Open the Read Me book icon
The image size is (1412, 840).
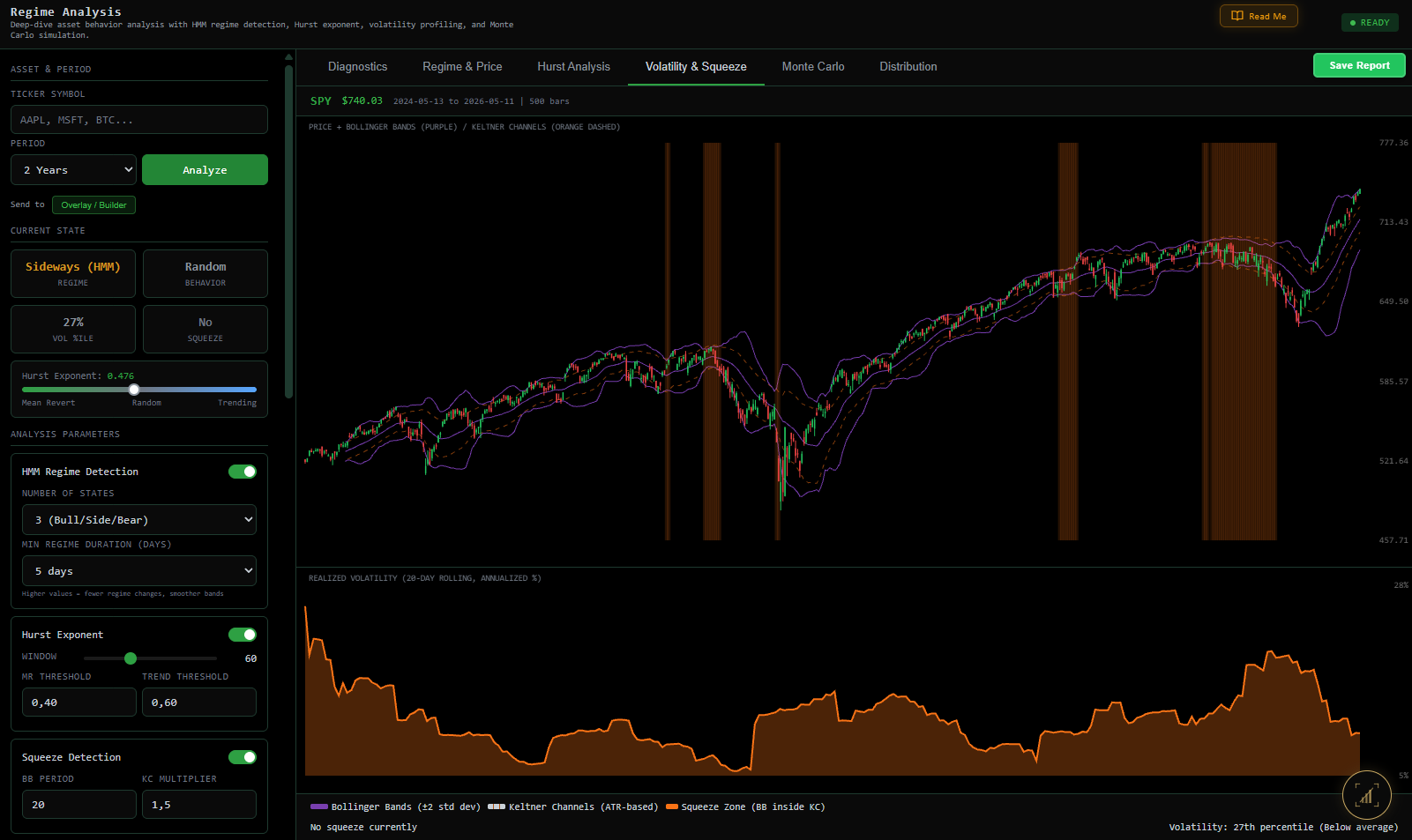(1237, 16)
